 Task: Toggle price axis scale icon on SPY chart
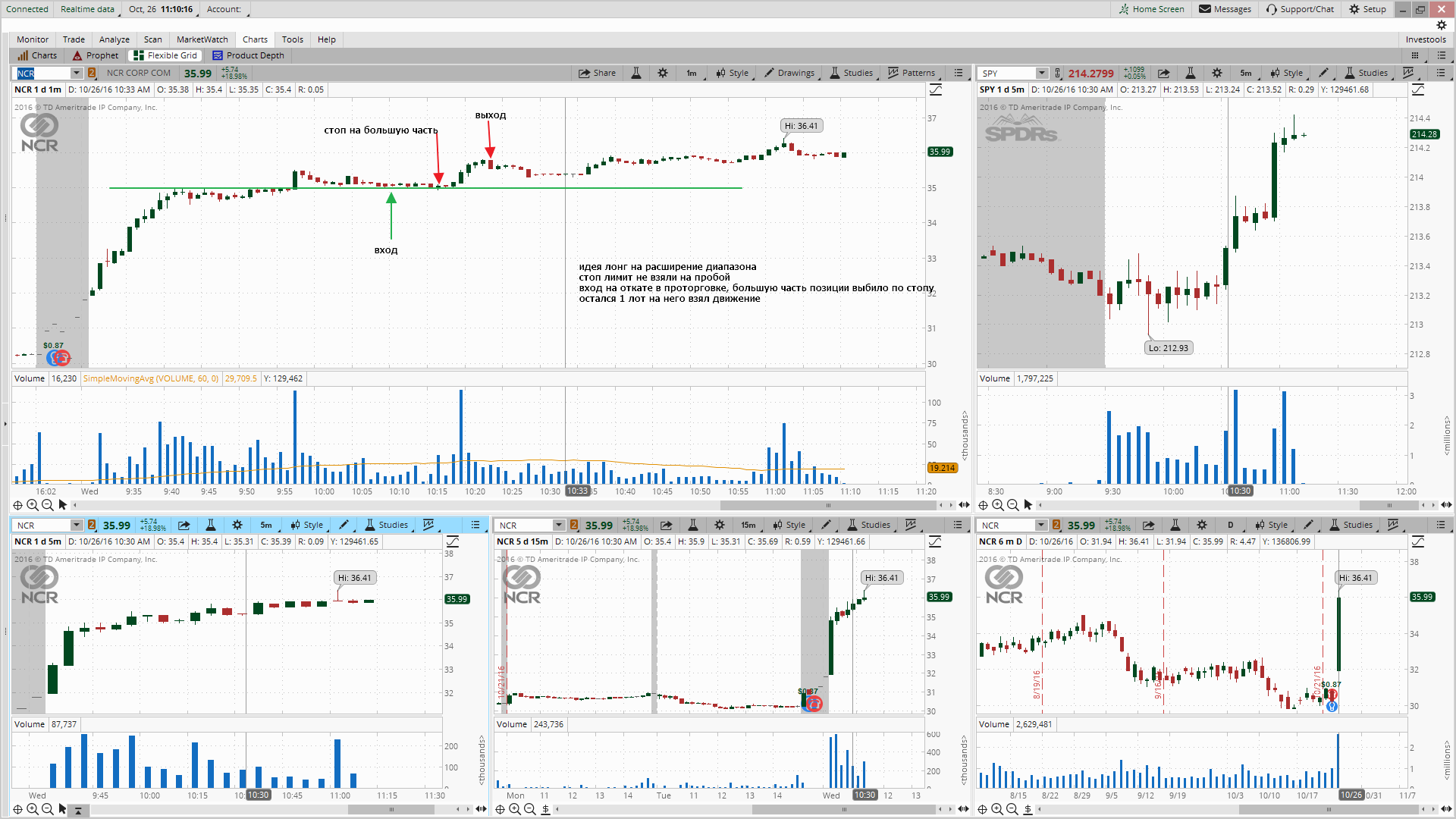[x=1418, y=89]
